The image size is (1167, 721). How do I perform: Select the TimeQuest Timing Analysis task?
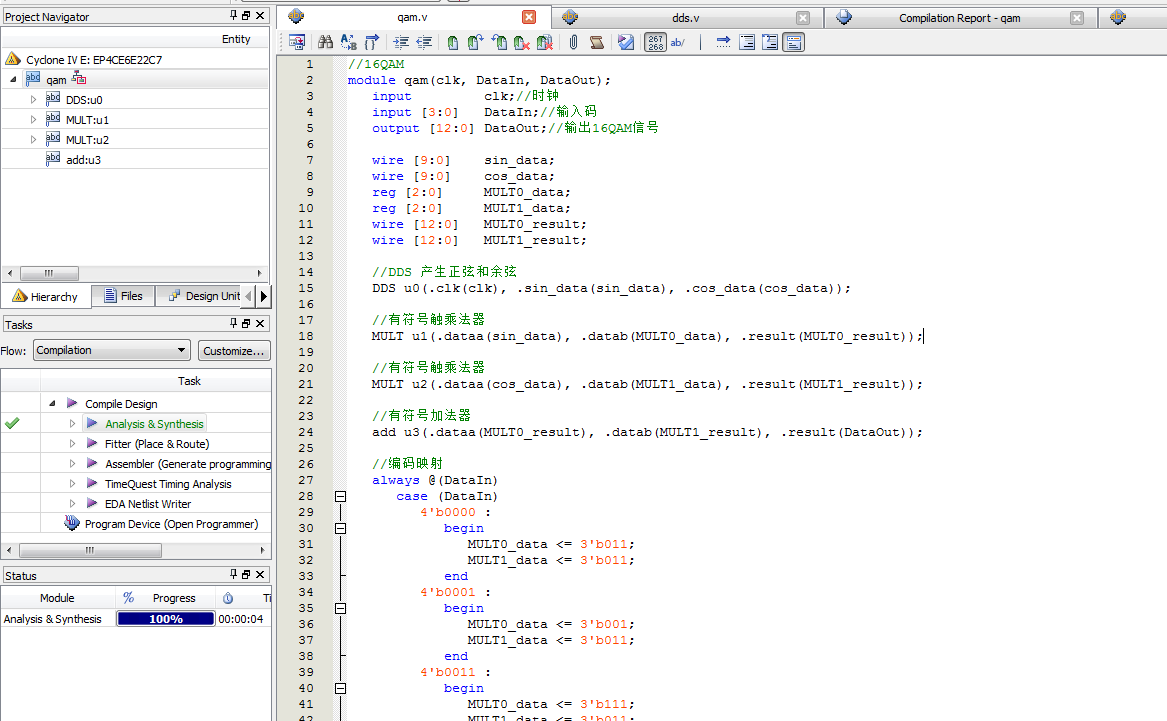pos(167,483)
